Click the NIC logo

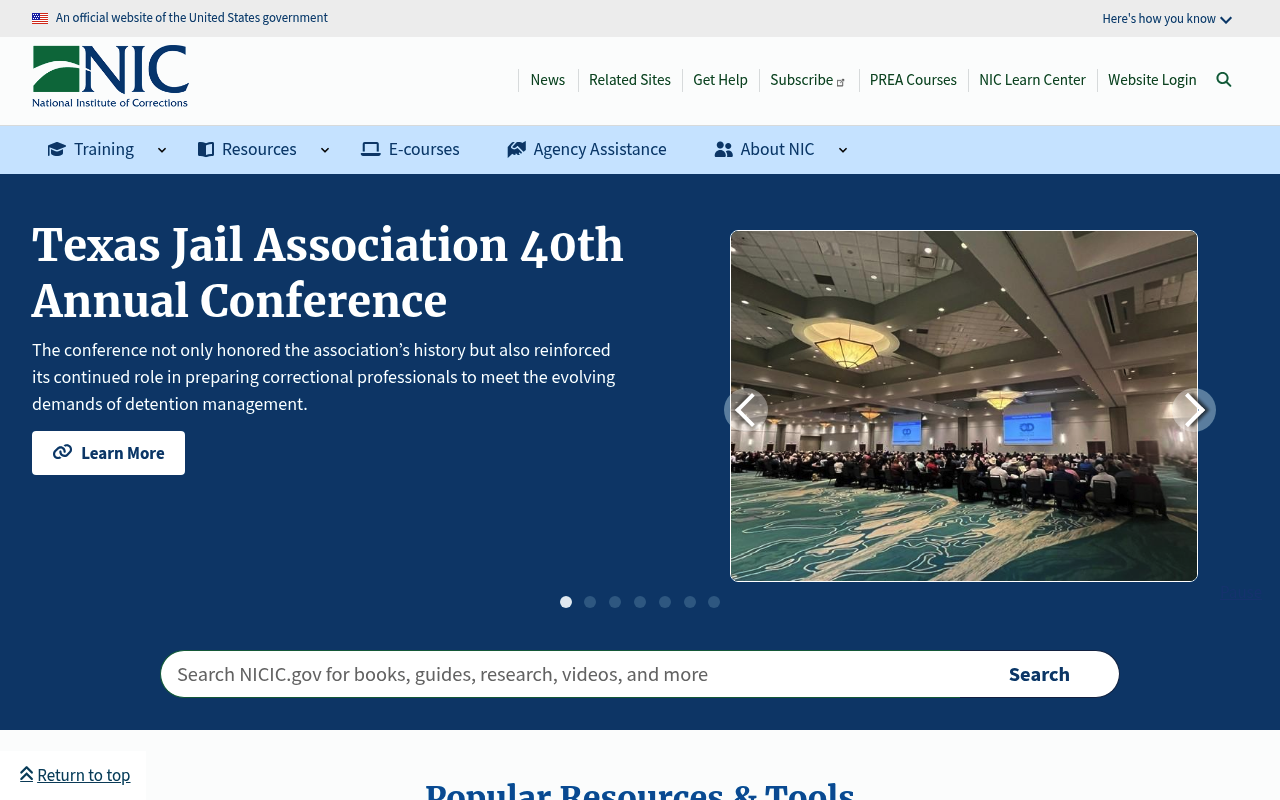[x=110, y=76]
